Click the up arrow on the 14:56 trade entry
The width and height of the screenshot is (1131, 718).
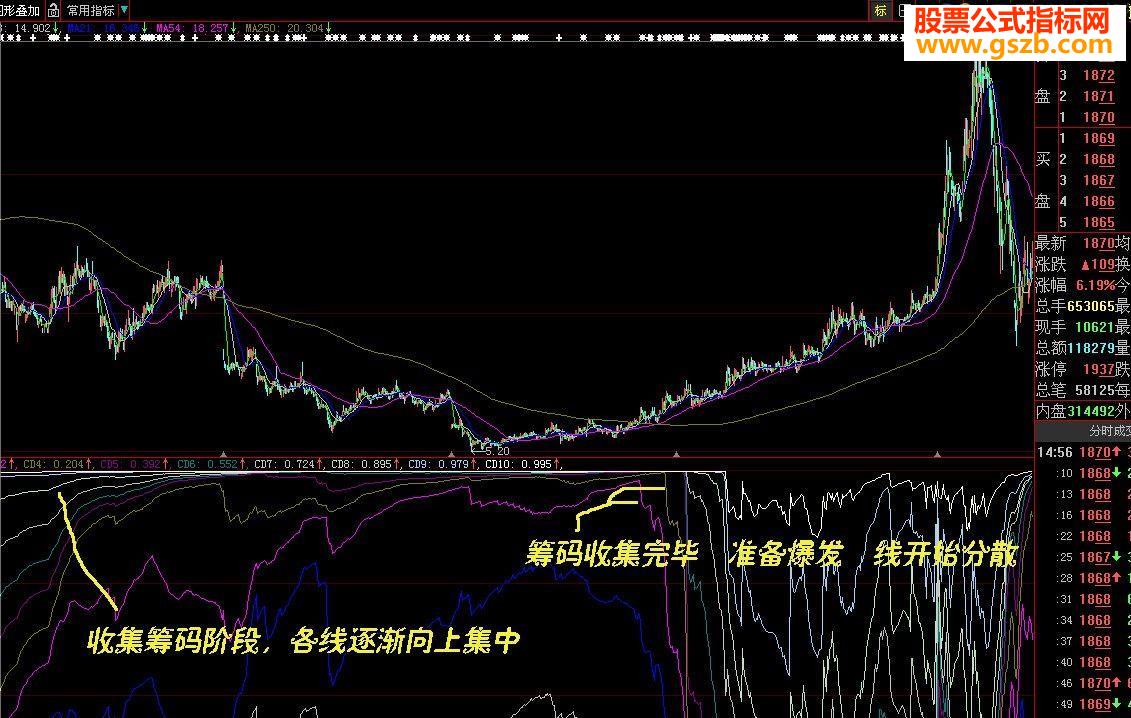click(x=1116, y=451)
